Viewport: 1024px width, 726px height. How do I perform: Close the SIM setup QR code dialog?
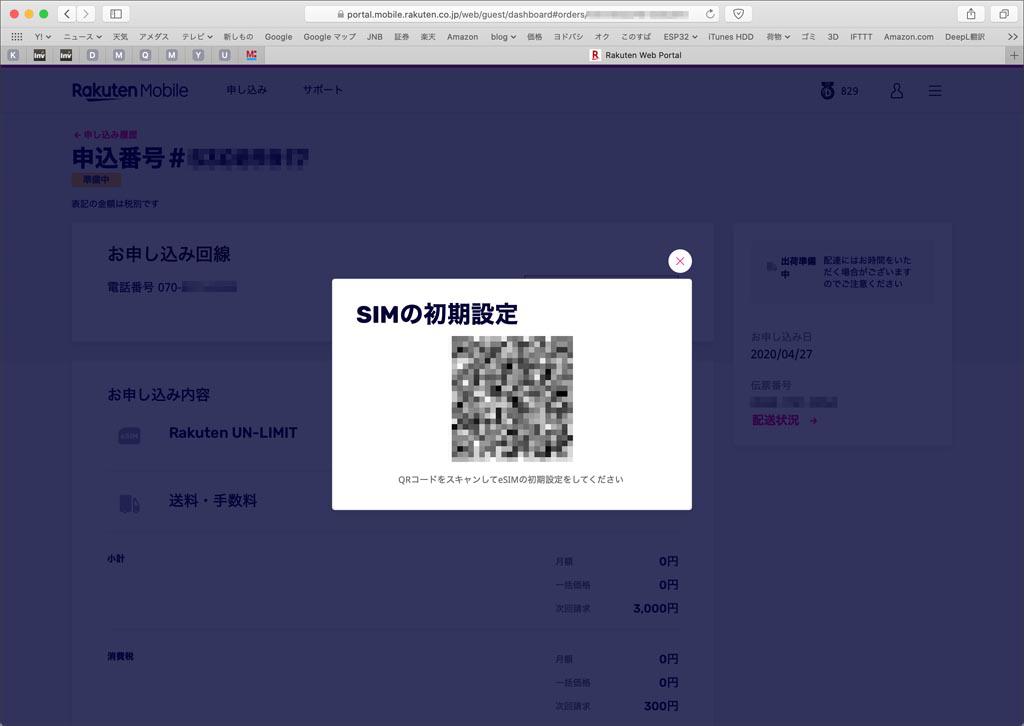680,261
